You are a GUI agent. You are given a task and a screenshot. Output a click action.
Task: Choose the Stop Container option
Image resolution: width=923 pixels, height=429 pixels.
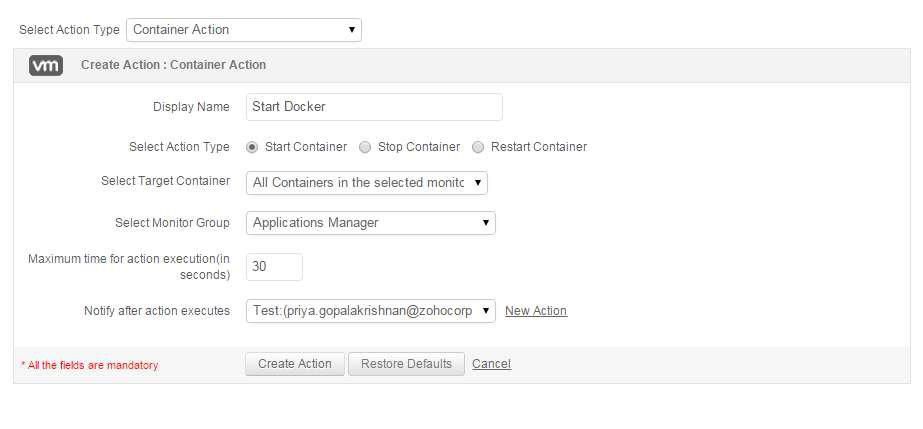coord(366,147)
